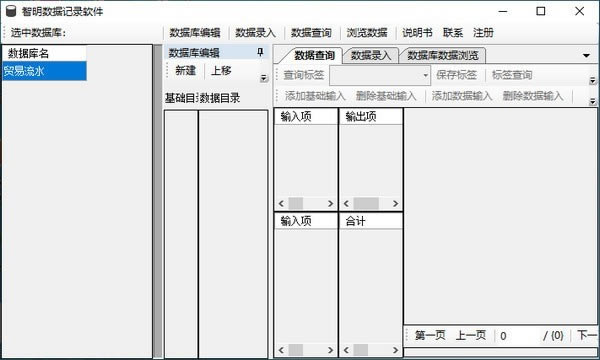Viewport: 600px width, 360px height.
Task: Click 删除基础输入 button
Action: (386, 96)
